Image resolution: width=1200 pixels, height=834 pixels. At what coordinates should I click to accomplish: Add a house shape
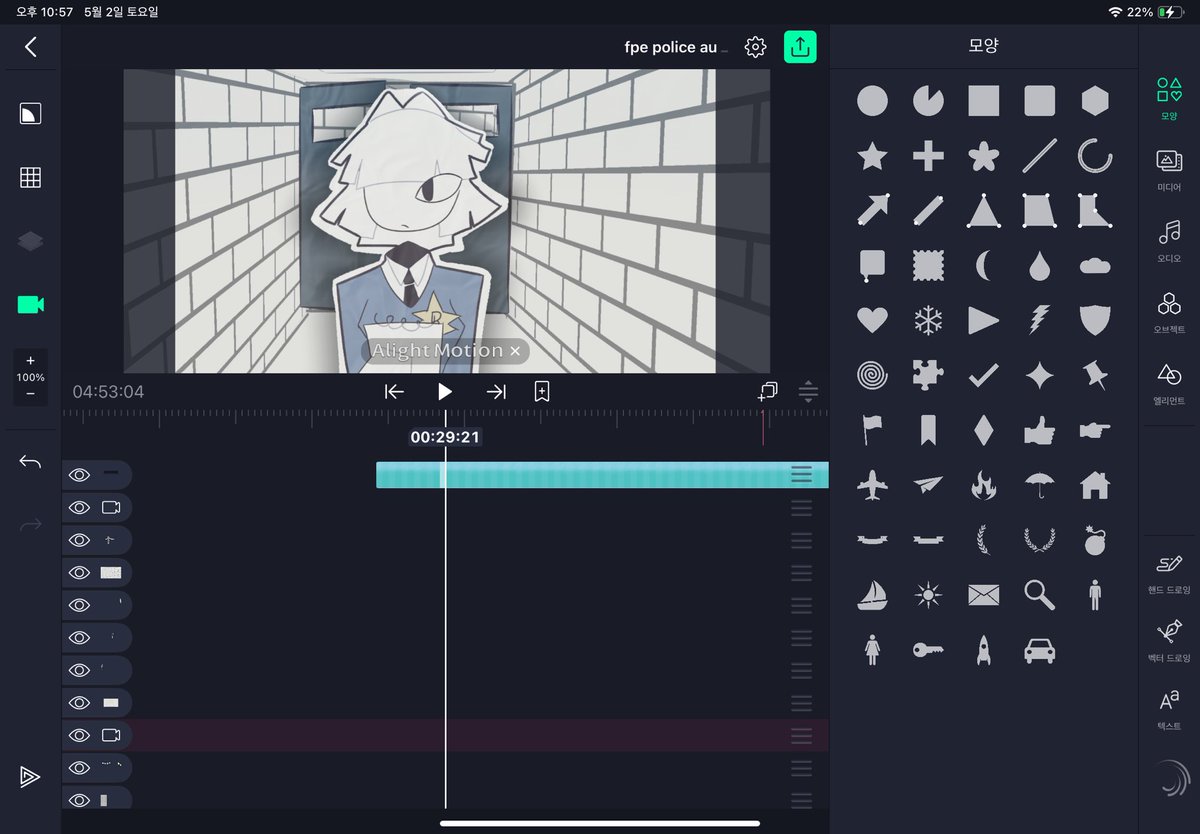pos(1095,485)
